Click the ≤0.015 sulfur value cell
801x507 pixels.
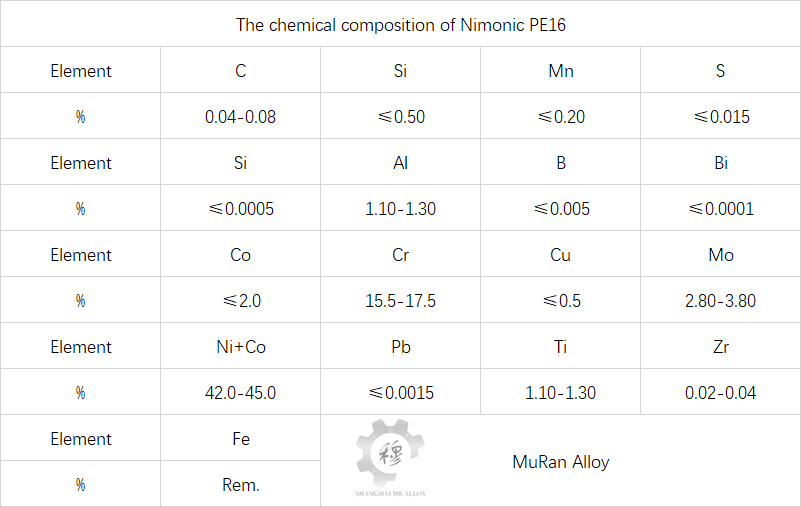coord(720,117)
